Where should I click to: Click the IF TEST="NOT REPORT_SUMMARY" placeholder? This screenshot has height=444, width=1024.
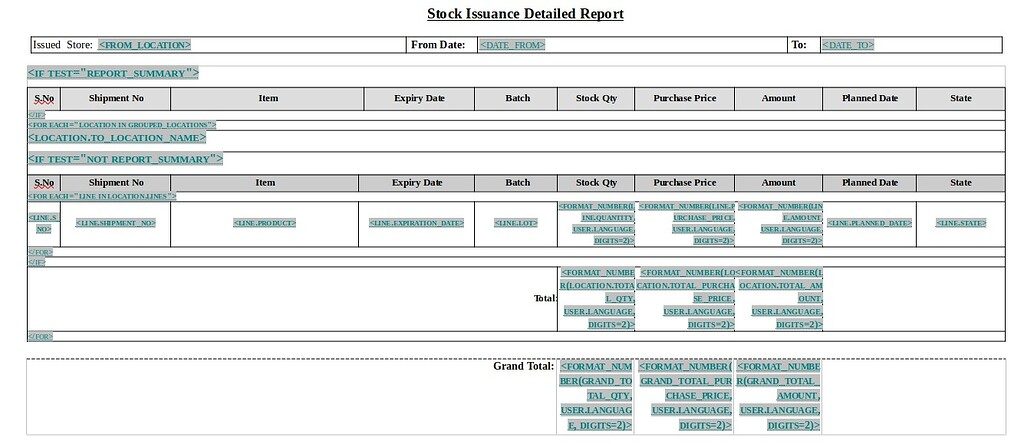(125, 159)
